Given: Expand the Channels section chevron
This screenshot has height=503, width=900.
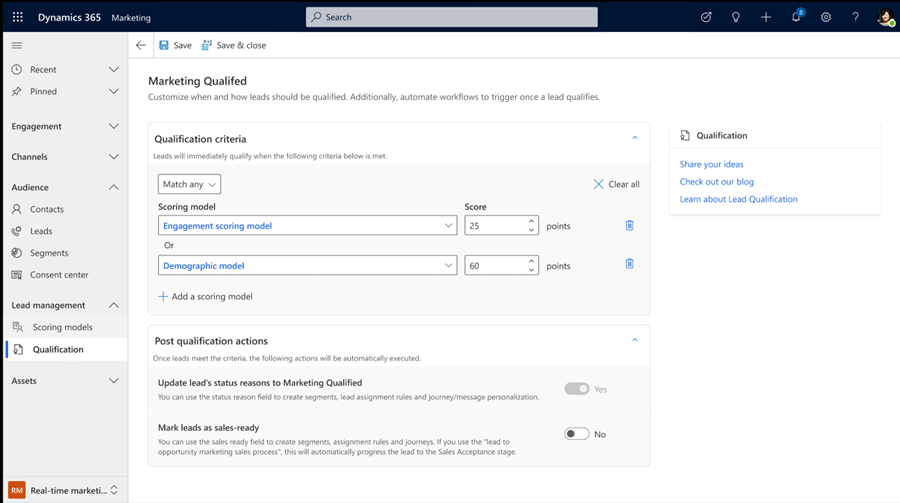Looking at the screenshot, I should (114, 157).
